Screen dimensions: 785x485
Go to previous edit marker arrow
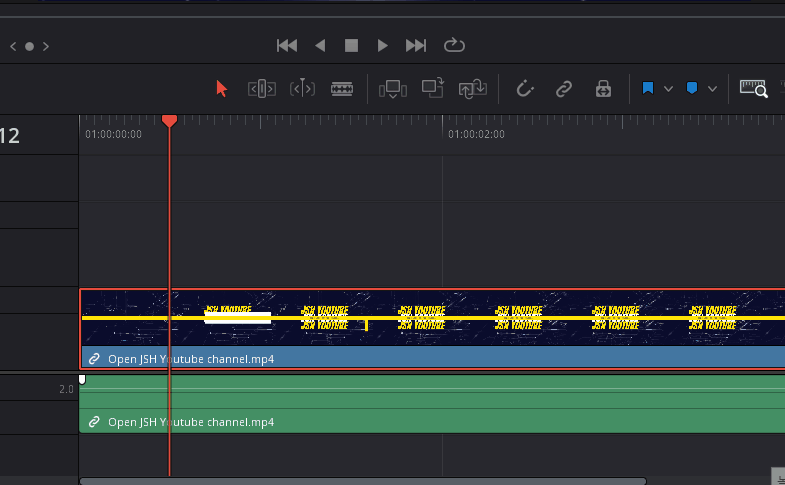13,47
